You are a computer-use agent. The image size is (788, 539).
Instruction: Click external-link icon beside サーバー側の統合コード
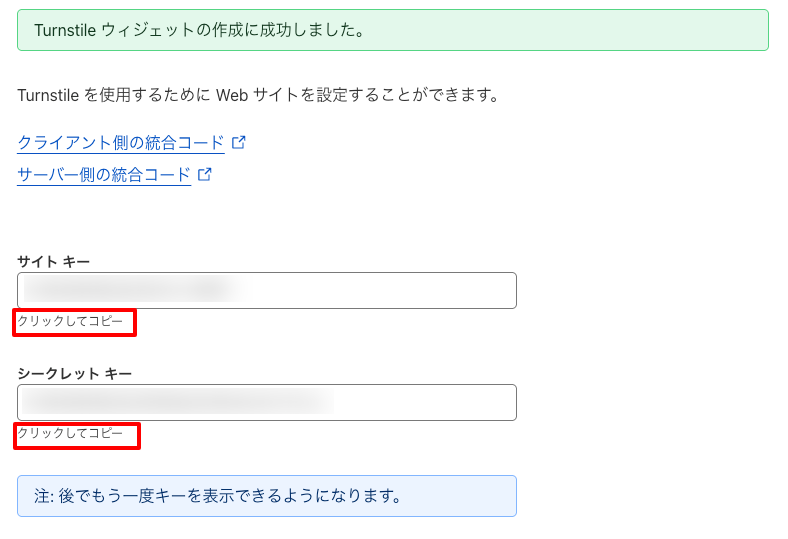tap(204, 175)
